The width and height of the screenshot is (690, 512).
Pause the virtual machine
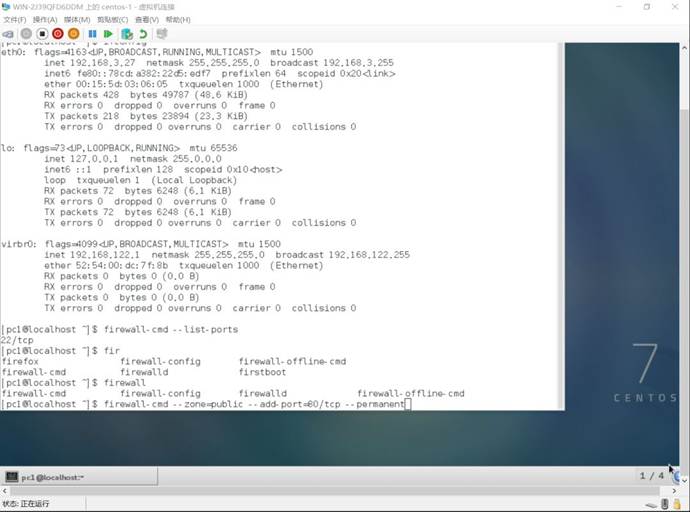point(92,34)
